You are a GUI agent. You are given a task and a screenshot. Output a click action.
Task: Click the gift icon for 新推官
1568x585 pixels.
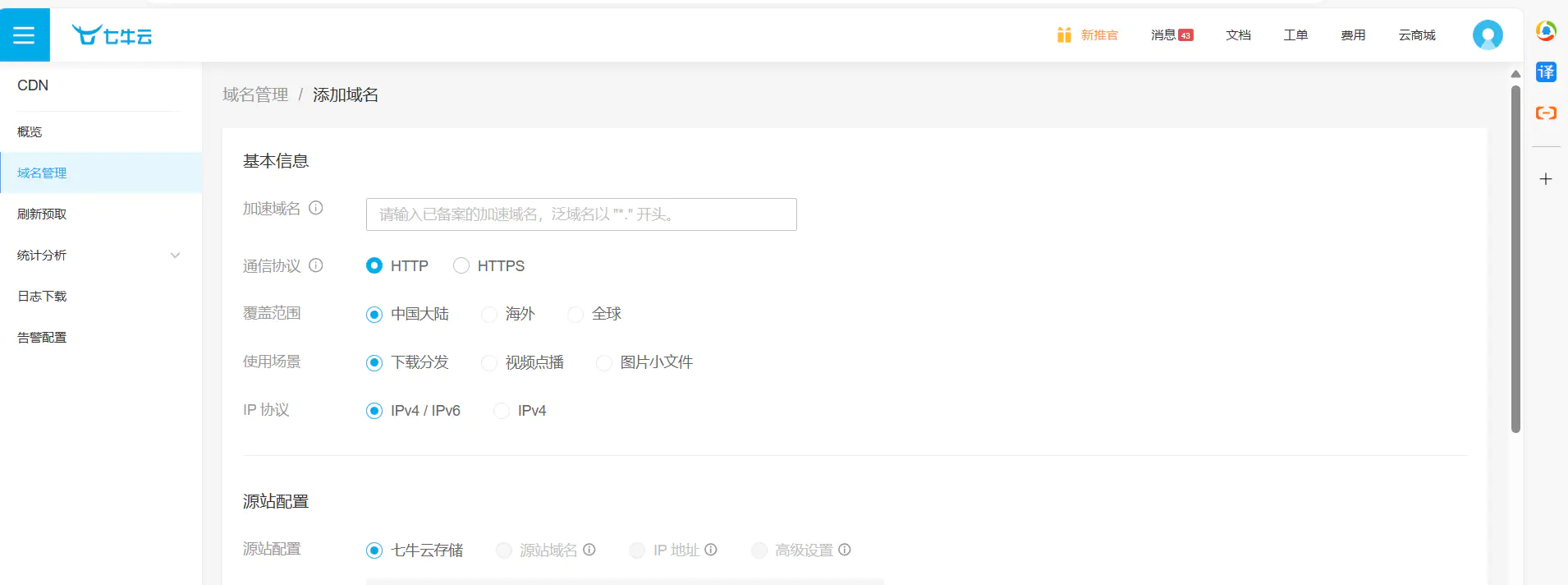[x=1064, y=35]
